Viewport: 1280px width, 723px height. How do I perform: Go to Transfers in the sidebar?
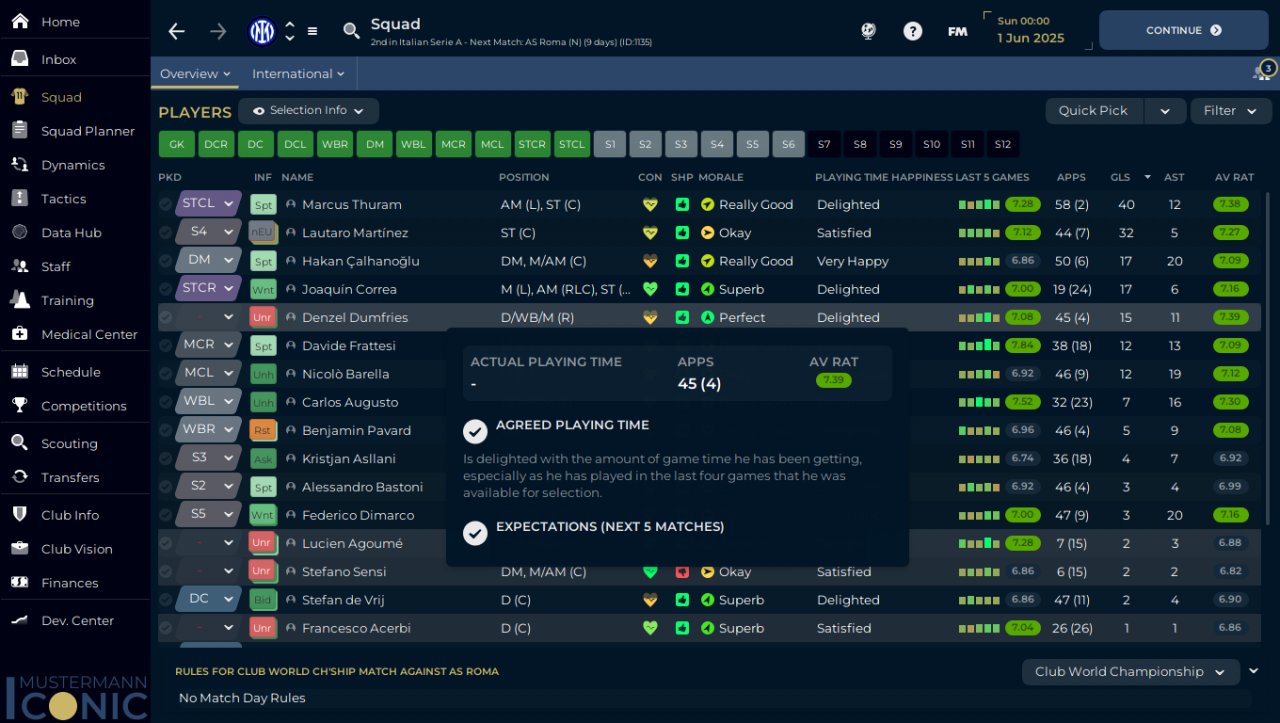click(x=70, y=478)
